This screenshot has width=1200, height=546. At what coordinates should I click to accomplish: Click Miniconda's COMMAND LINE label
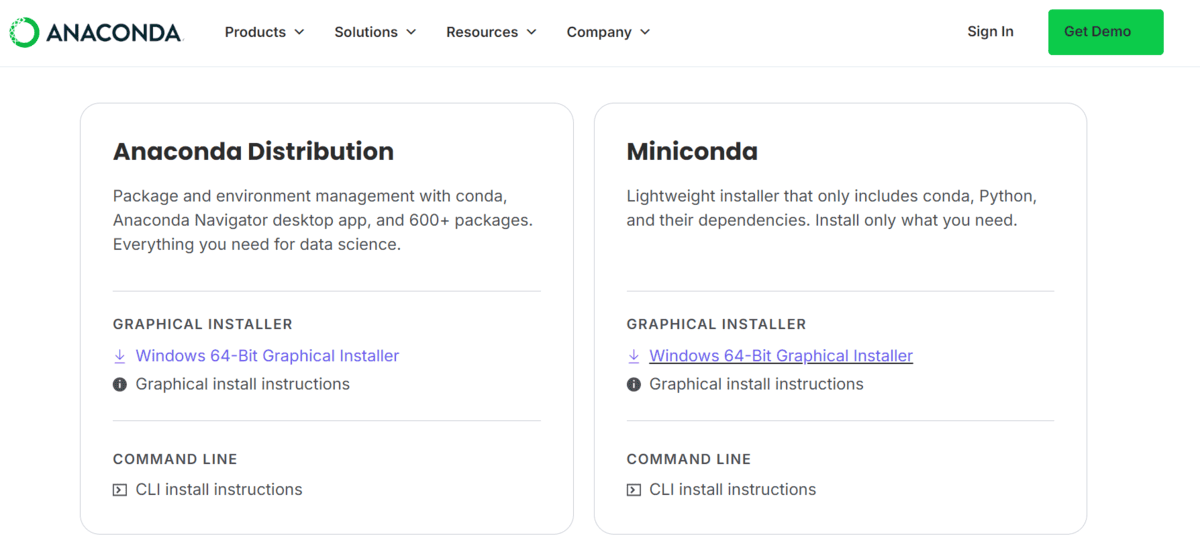[x=689, y=459]
